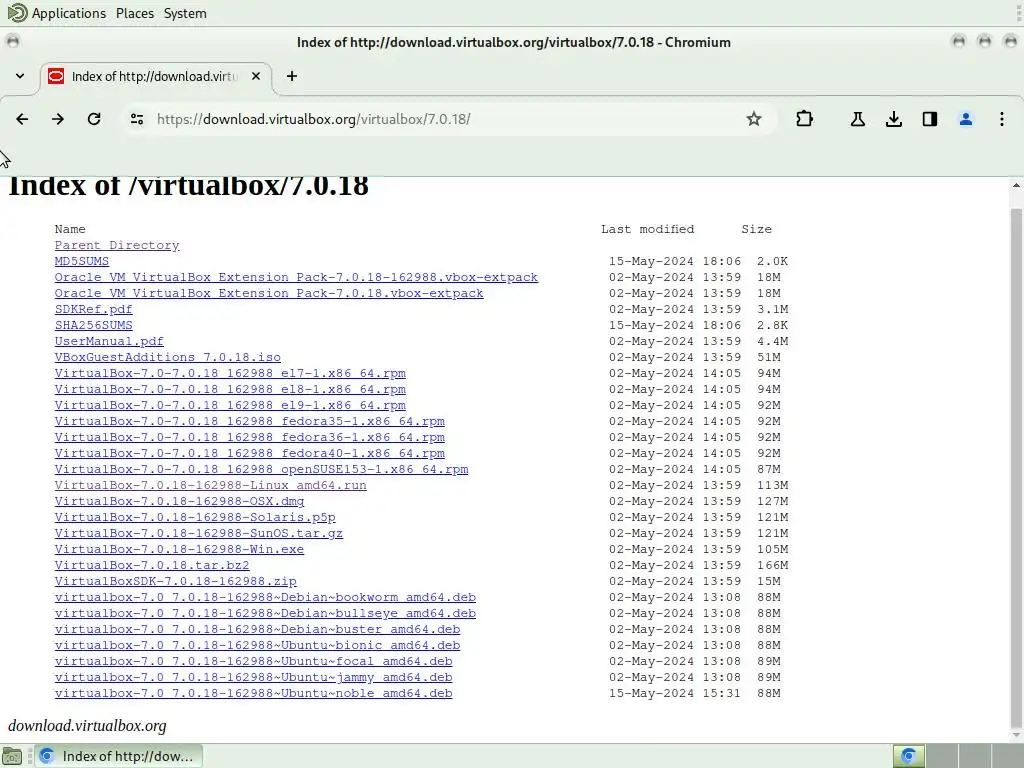
Task: Click the scrollbar down arrow
Action: click(x=1016, y=735)
